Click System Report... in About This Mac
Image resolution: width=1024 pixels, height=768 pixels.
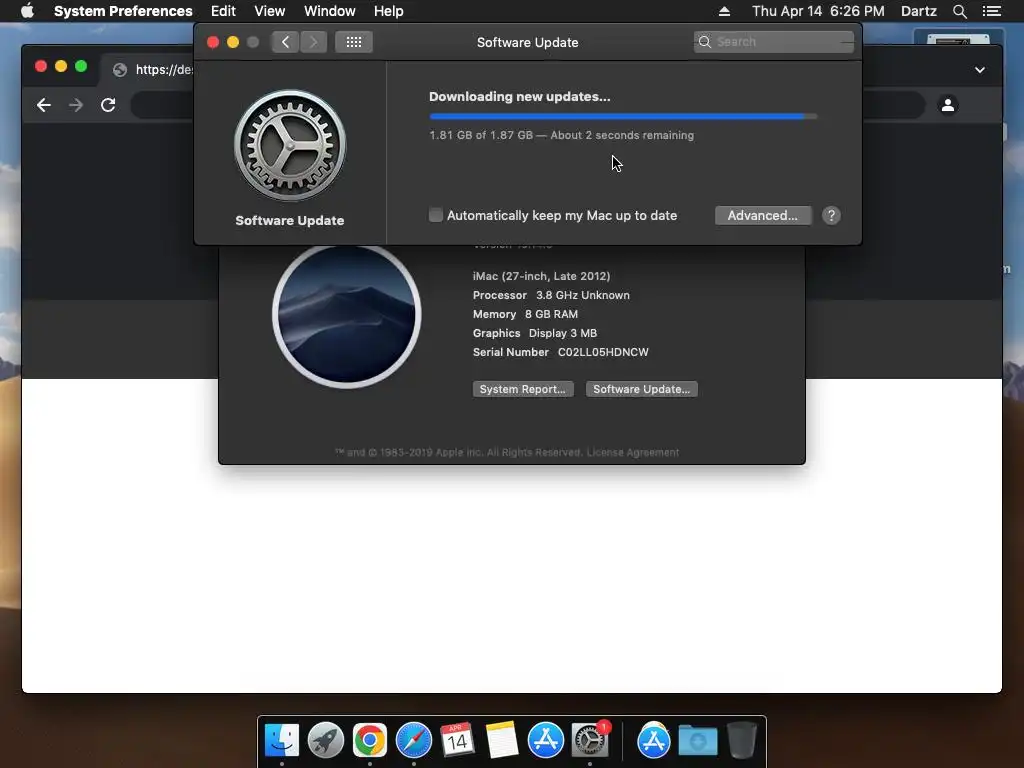click(522, 389)
